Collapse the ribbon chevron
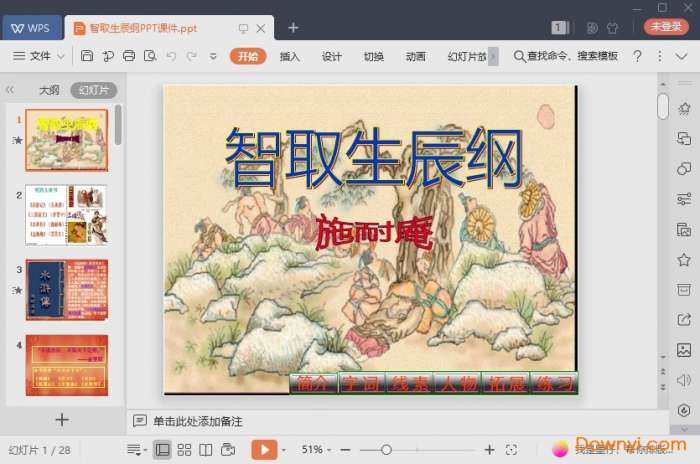The image size is (700, 464). click(x=681, y=56)
